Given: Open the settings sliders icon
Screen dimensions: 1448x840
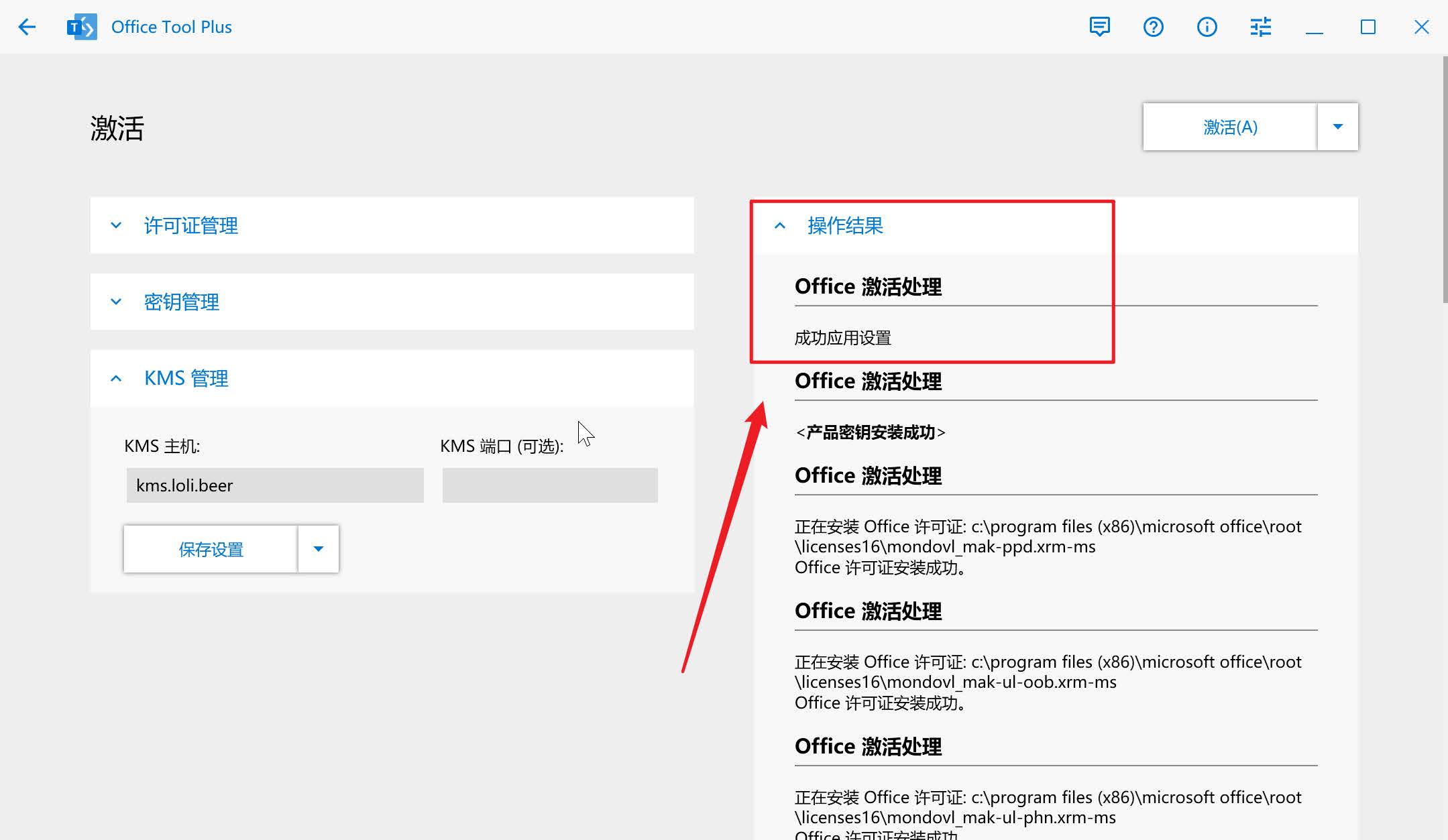Looking at the screenshot, I should [x=1261, y=27].
